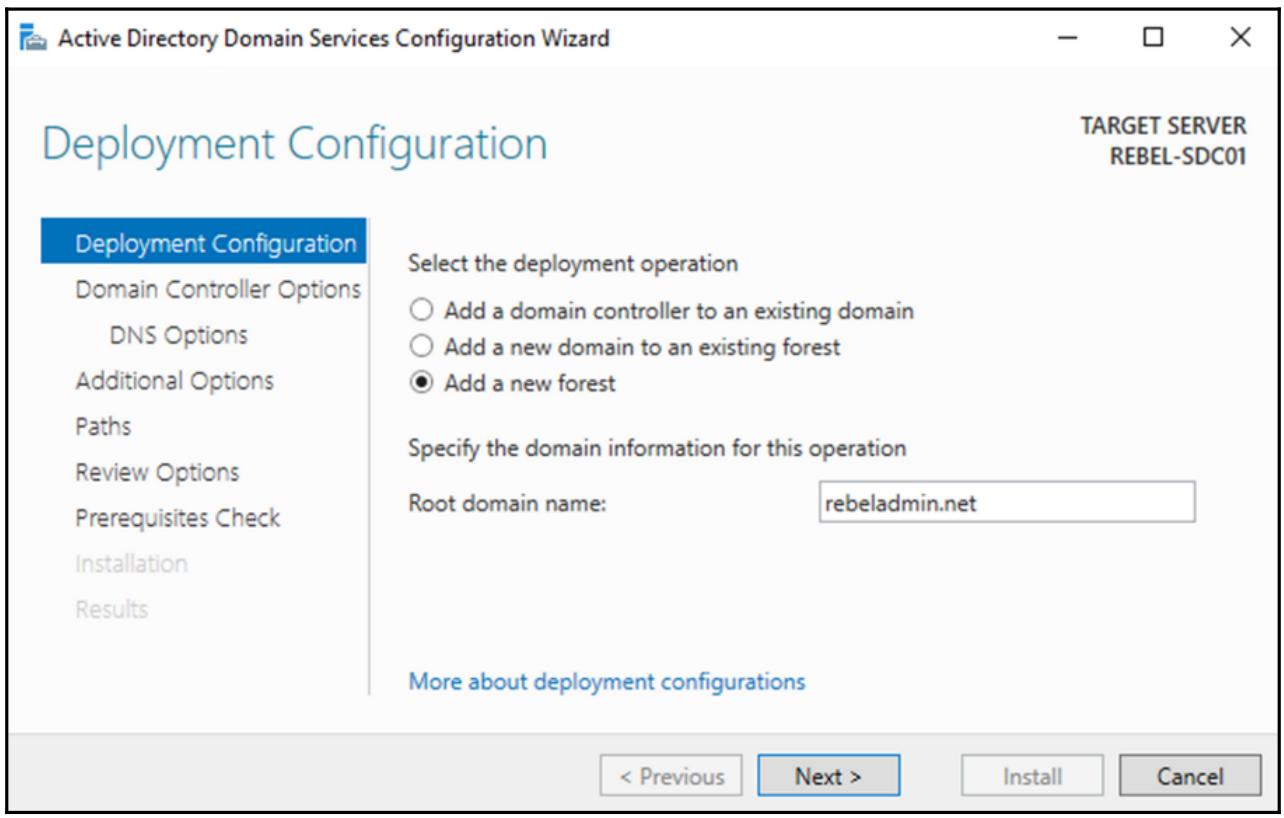Open the Paths step

pyautogui.click(x=103, y=426)
